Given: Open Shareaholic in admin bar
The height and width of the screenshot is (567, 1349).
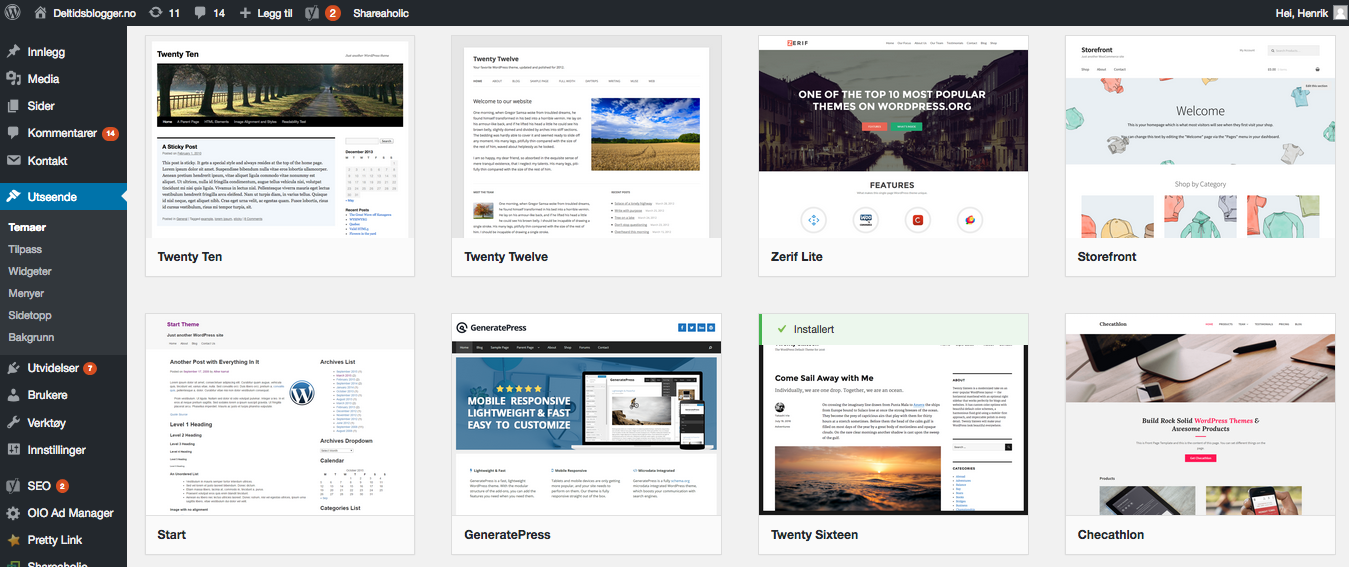Looking at the screenshot, I should point(381,13).
